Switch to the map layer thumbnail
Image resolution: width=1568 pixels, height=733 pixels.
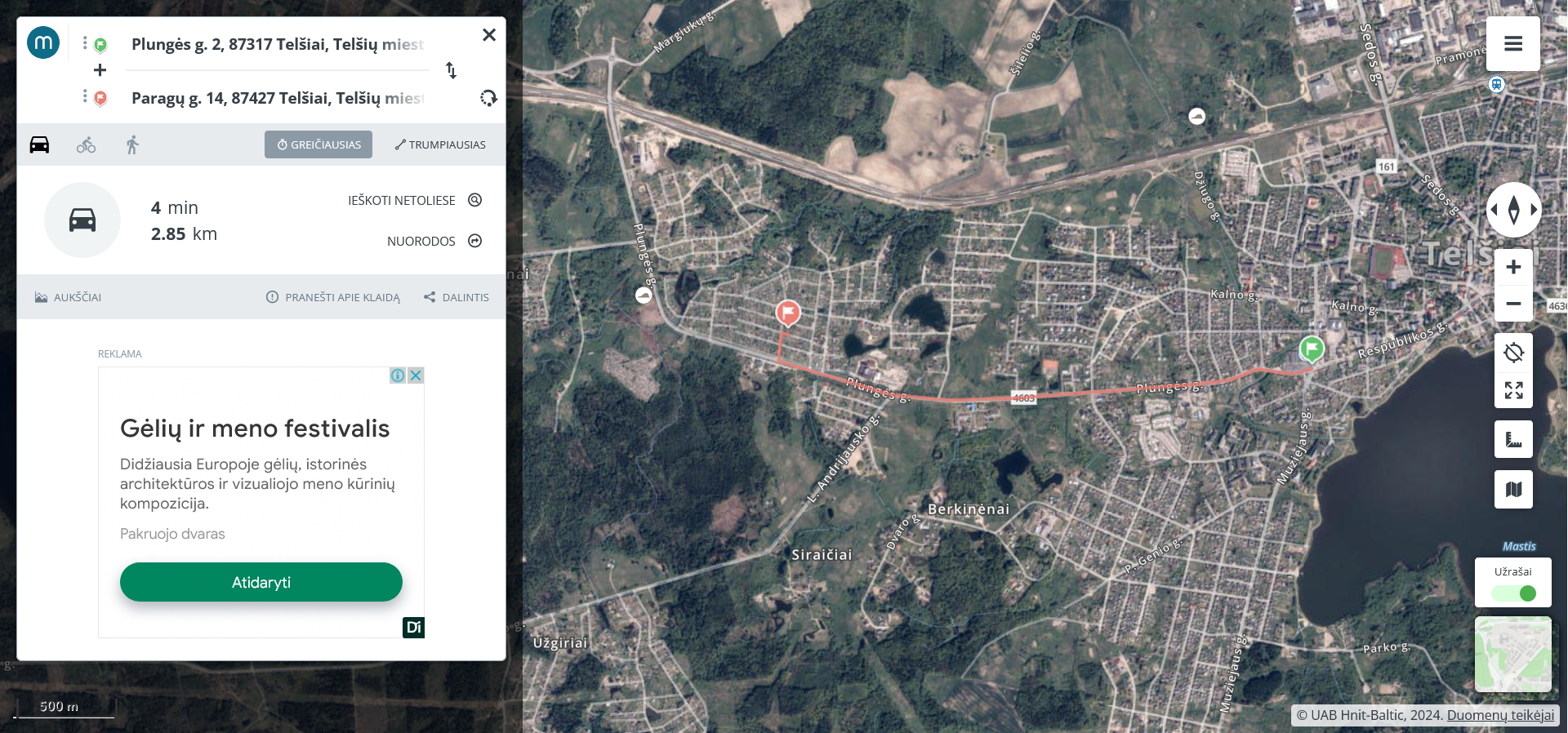(x=1512, y=654)
